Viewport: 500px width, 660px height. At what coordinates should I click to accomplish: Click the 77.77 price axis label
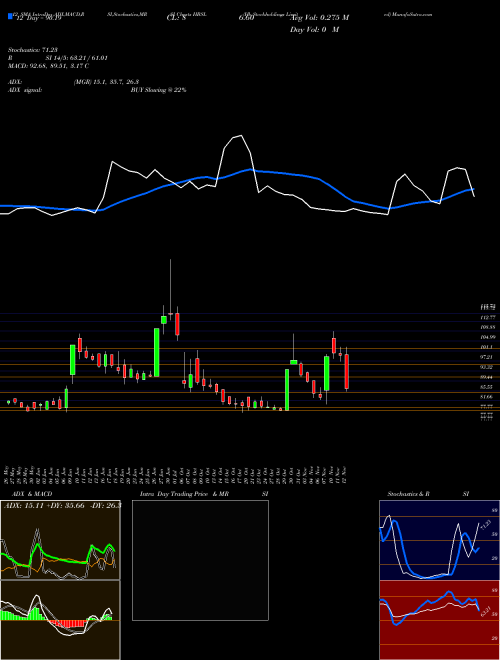486,407
